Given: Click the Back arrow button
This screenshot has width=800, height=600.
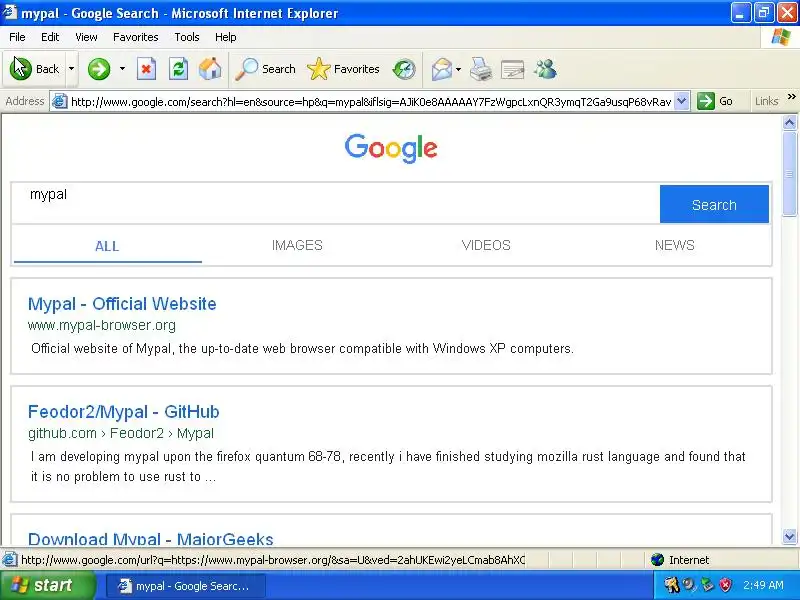Looking at the screenshot, I should click(34, 69).
